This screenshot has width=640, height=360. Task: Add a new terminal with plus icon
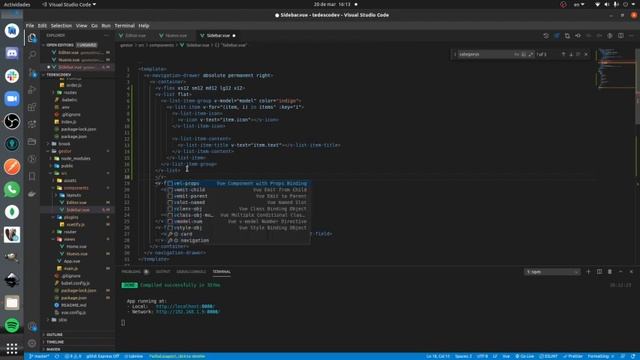point(588,272)
